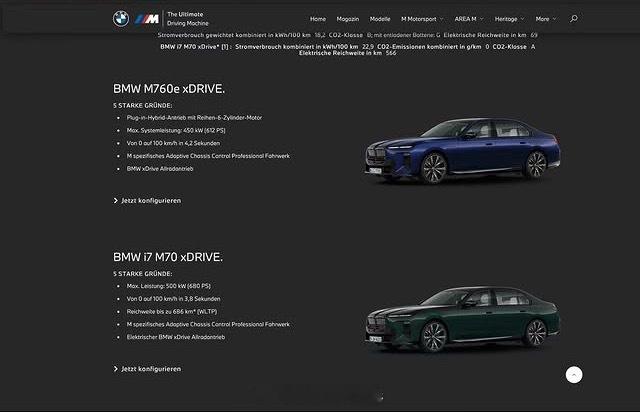The image size is (640, 412).
Task: Click Max. Systemleistung: 450 kW text
Action: (x=176, y=130)
